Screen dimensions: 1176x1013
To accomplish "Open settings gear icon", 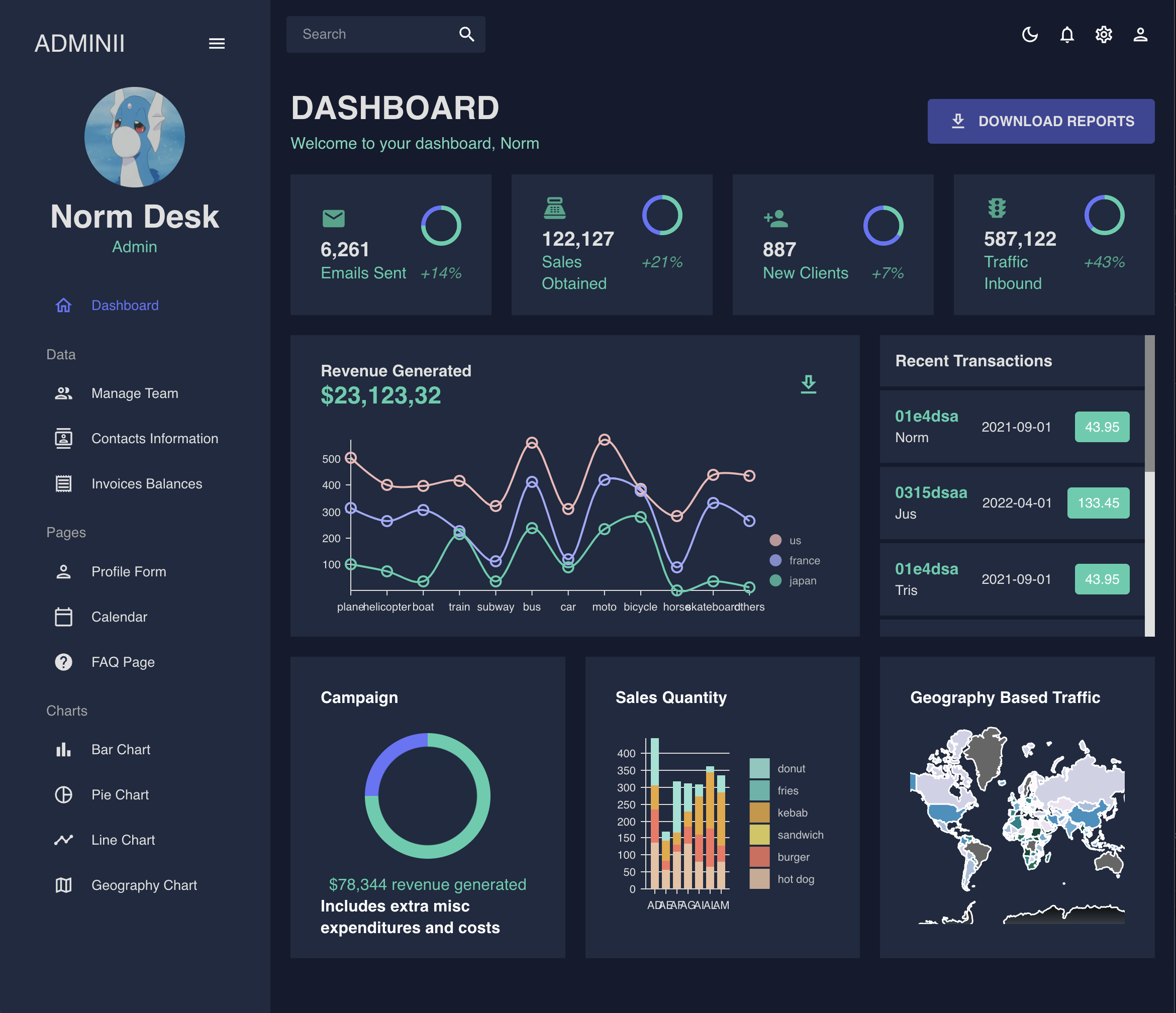I will pos(1103,35).
